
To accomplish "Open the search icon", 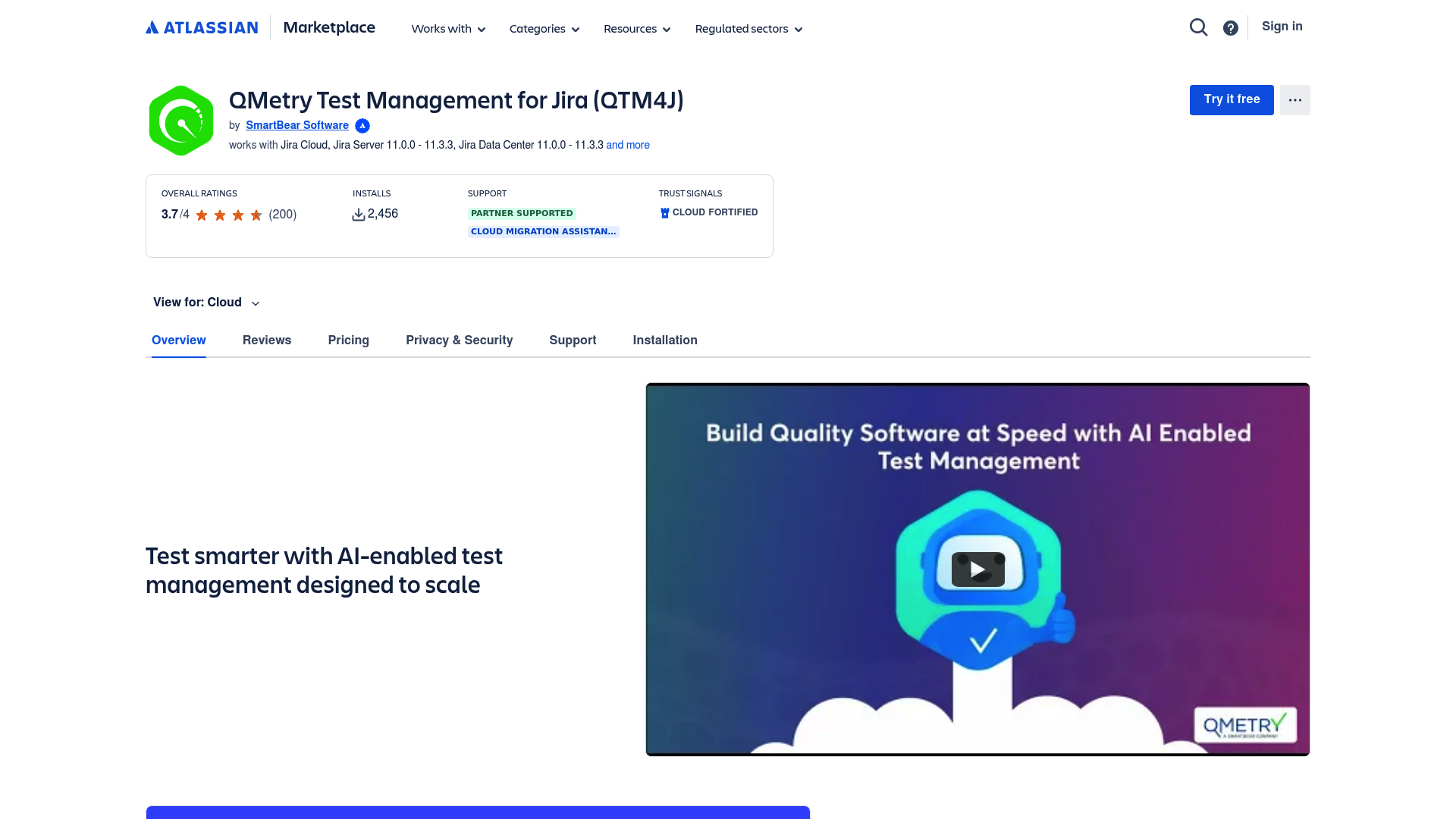I will tap(1198, 27).
